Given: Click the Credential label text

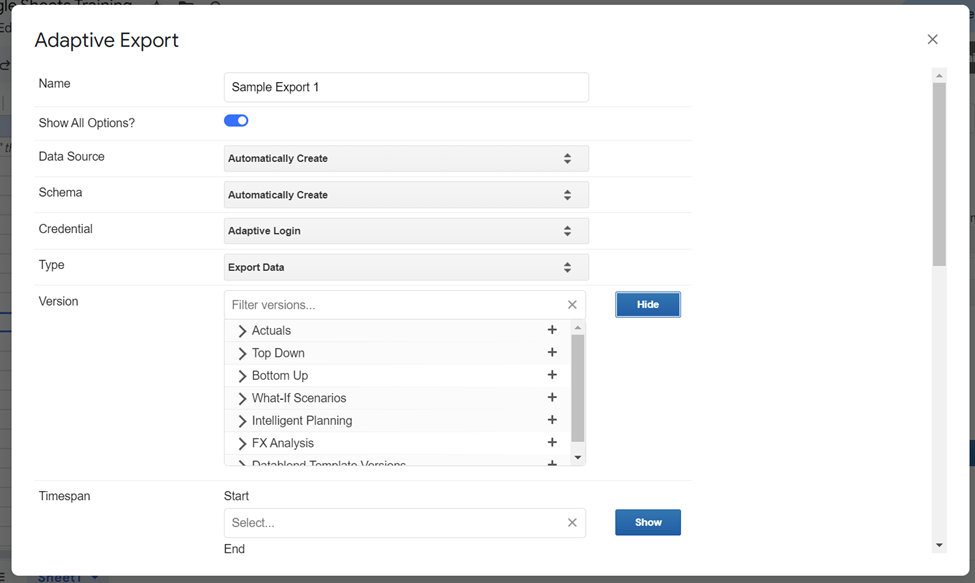Looking at the screenshot, I should point(65,229).
